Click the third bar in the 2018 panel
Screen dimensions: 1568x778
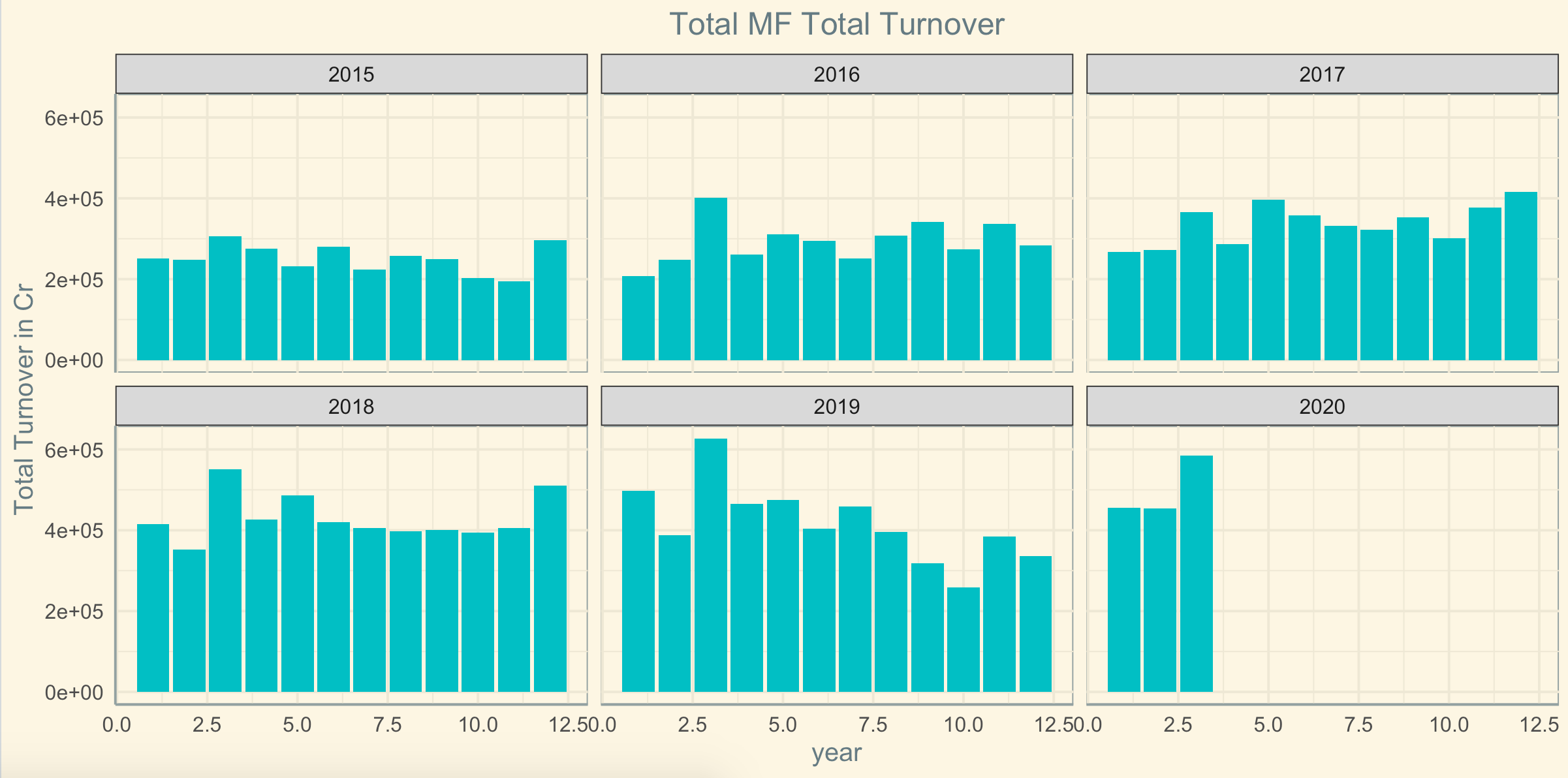225,580
